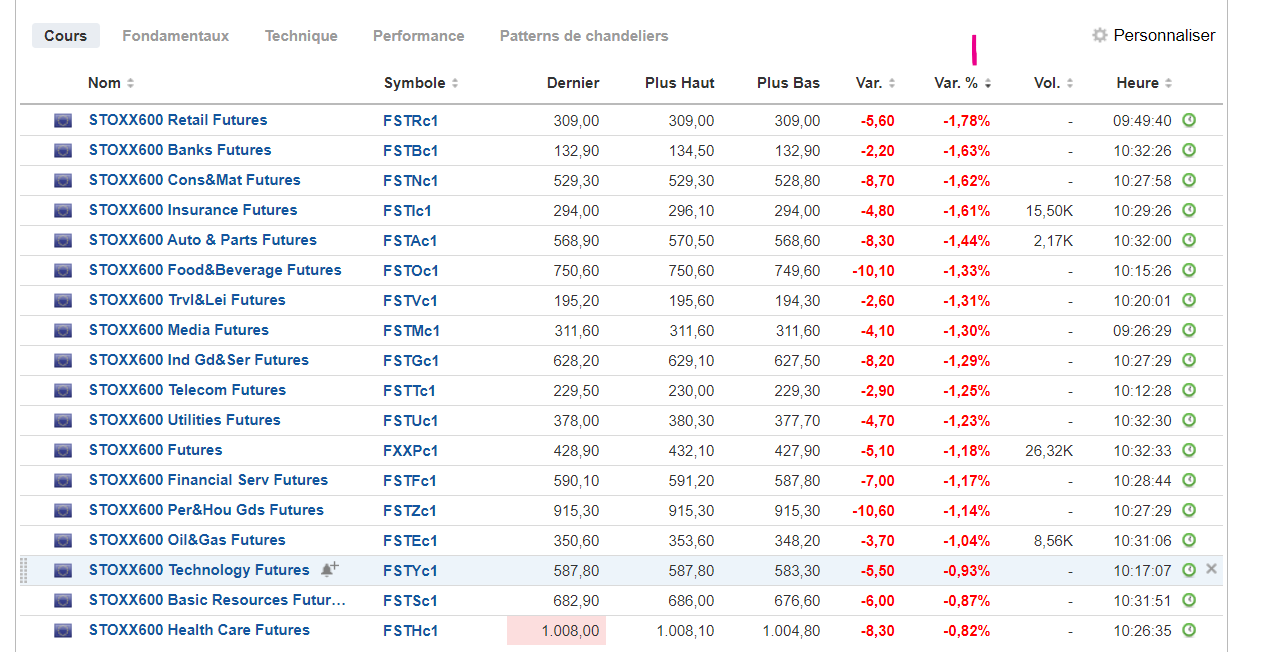This screenshot has height=652, width=1275.
Task: Click the flag icon beside STOXX600 Banks Futures
Action: pos(63,151)
